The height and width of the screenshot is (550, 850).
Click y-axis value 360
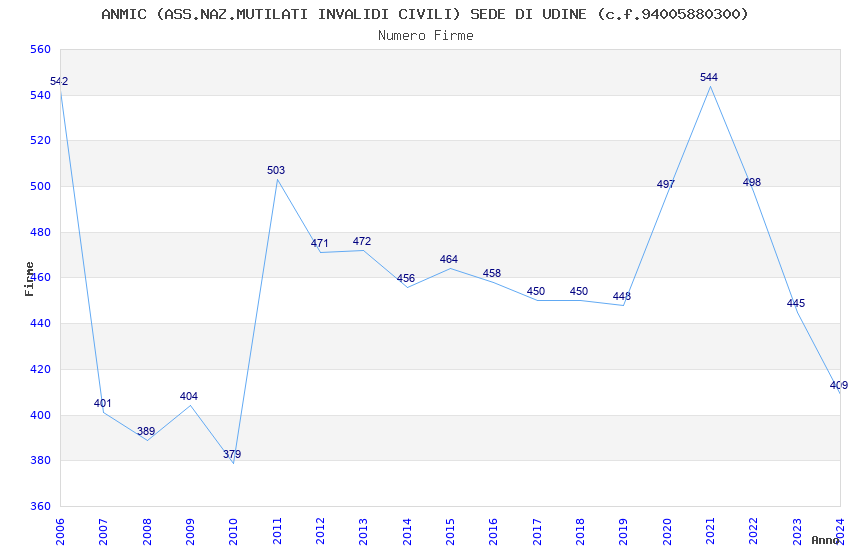pos(41,506)
